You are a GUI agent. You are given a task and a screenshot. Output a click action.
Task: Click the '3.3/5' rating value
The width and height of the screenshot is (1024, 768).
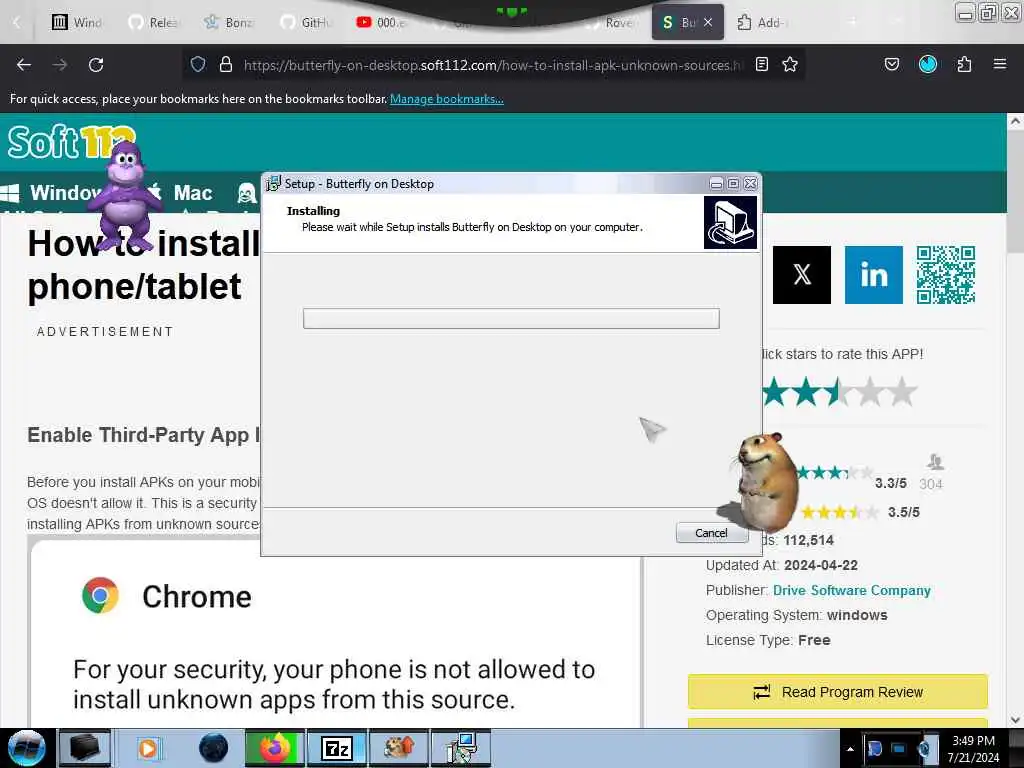coord(891,483)
